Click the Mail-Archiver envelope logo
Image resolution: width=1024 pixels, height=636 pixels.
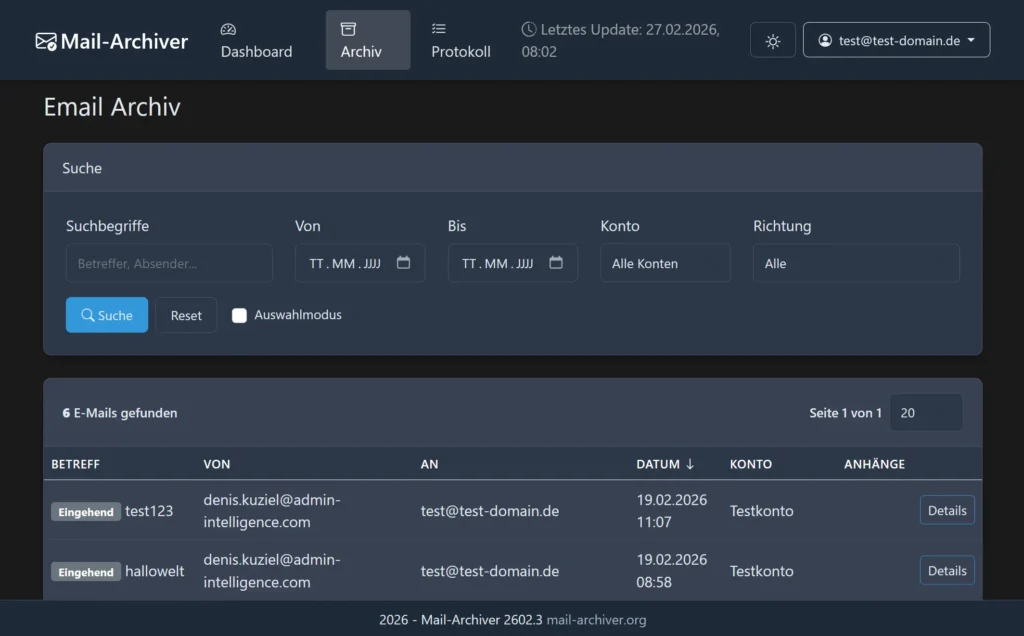(46, 41)
